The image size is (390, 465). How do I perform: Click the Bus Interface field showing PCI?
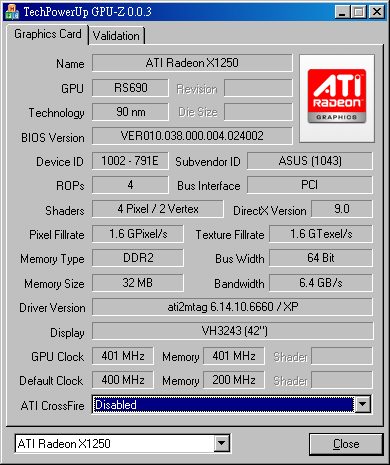click(310, 185)
